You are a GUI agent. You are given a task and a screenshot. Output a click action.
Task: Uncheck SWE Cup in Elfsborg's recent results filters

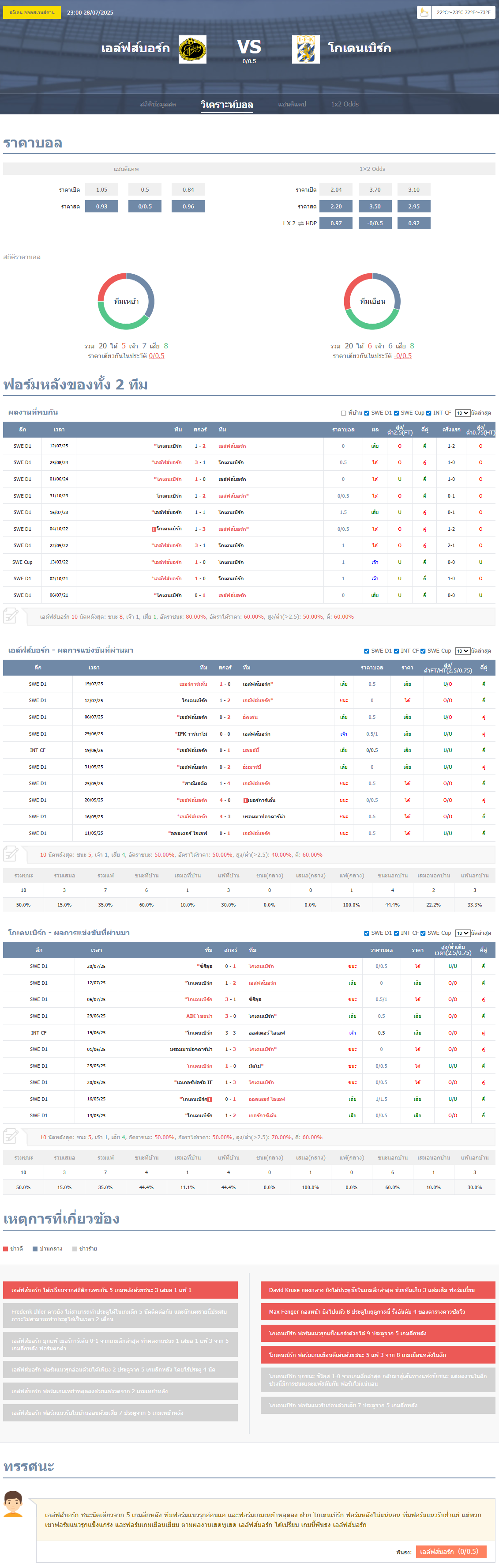(423, 651)
